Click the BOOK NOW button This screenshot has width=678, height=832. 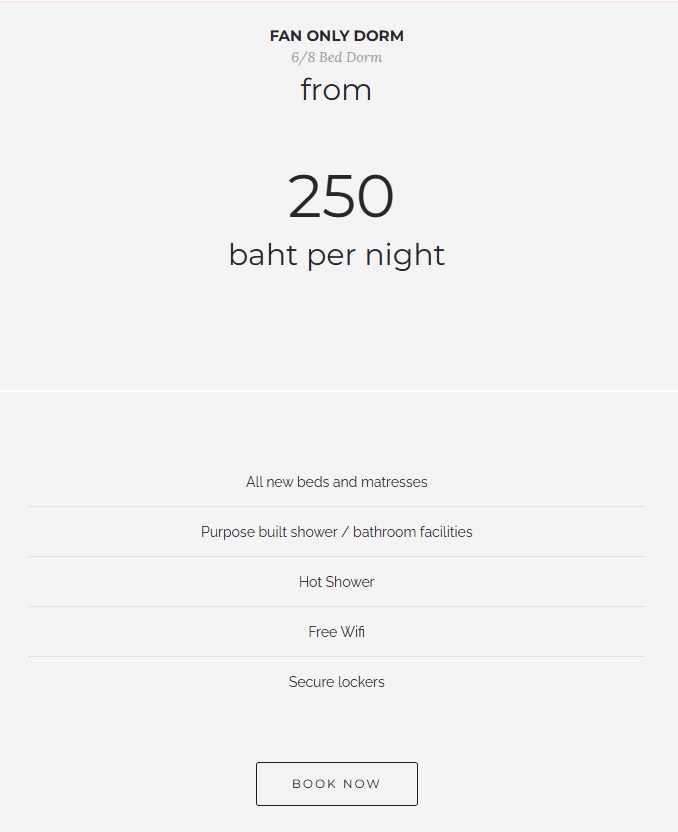(337, 784)
